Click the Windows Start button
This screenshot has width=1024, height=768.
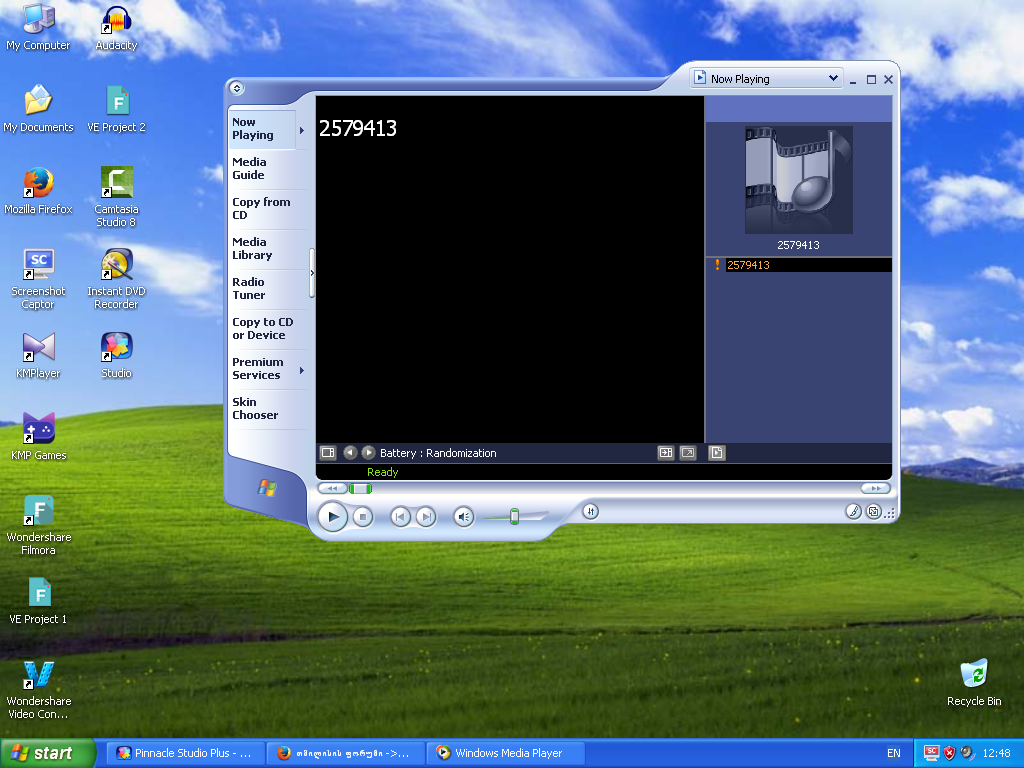click(x=47, y=753)
